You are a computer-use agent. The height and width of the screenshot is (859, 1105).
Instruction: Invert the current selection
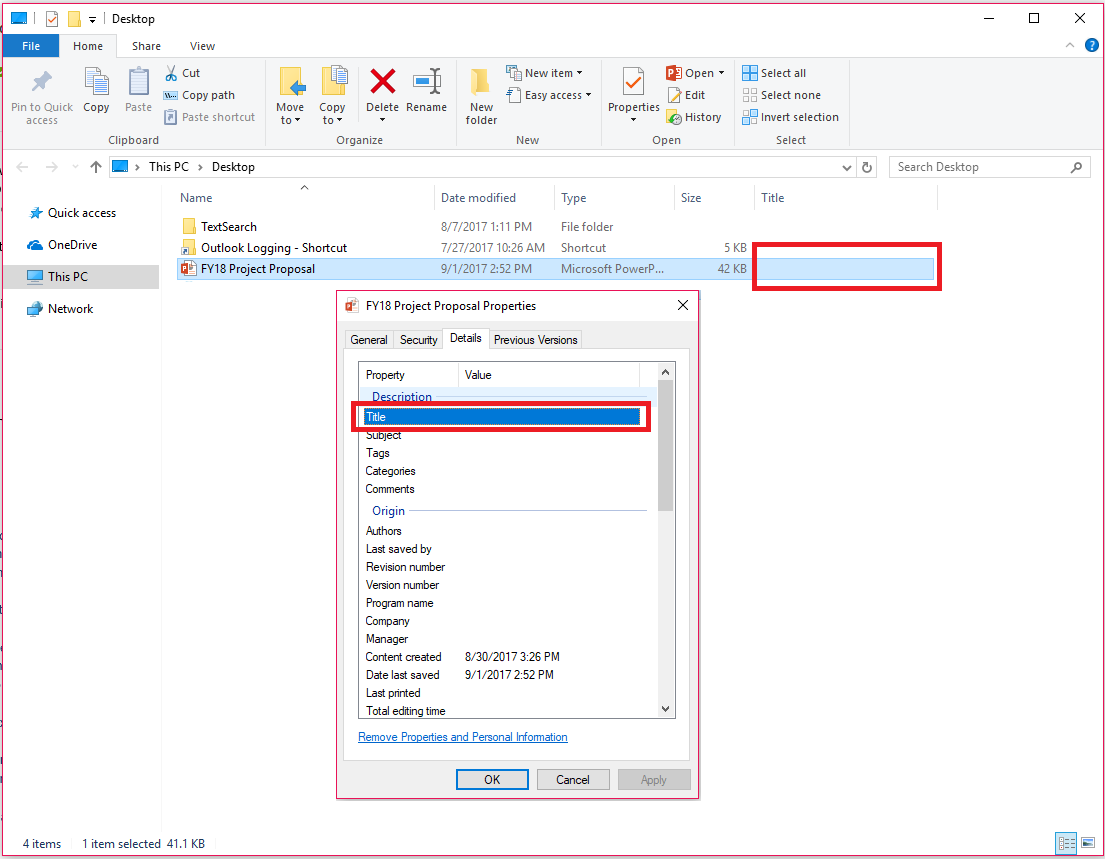(790, 117)
